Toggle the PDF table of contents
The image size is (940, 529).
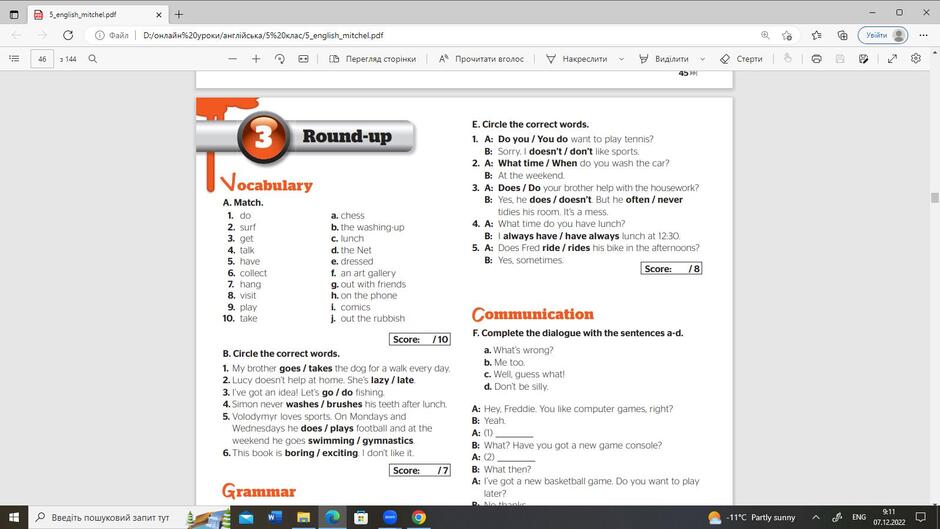click(14, 59)
